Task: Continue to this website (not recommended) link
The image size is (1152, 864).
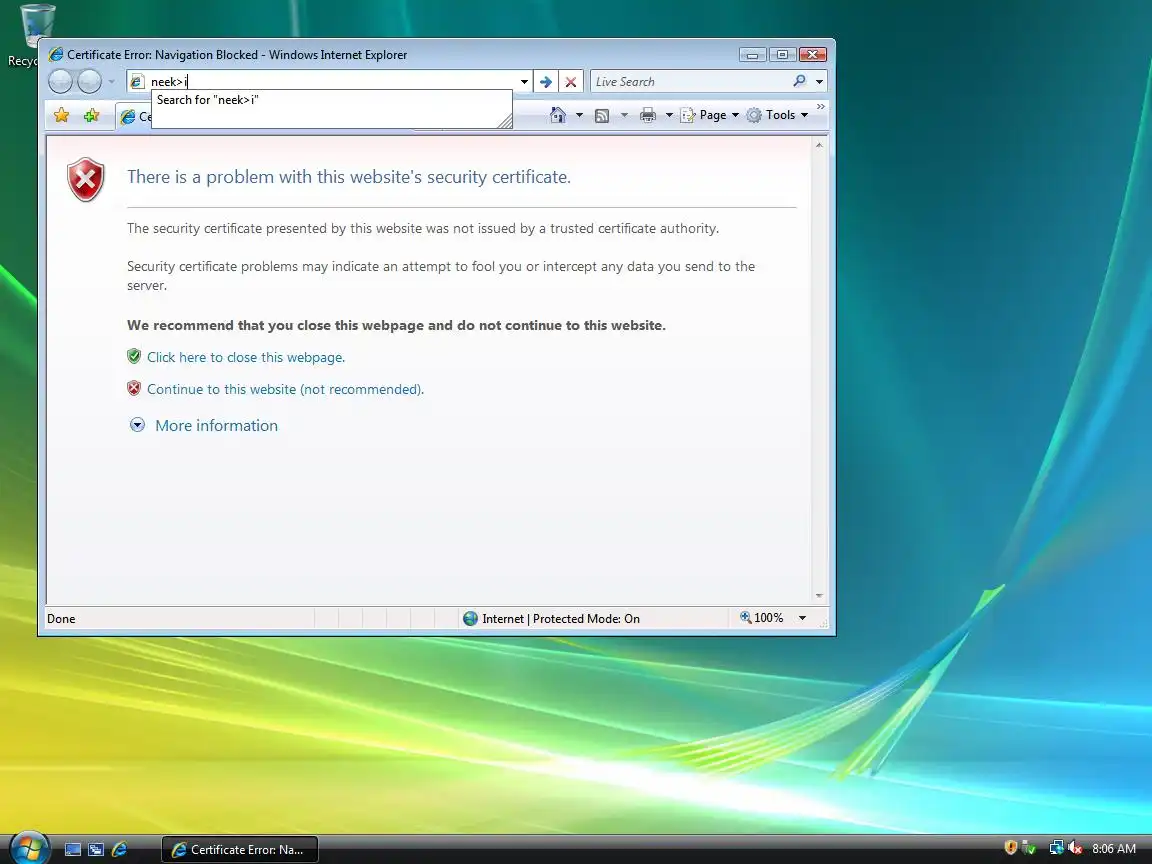Action: tap(285, 389)
